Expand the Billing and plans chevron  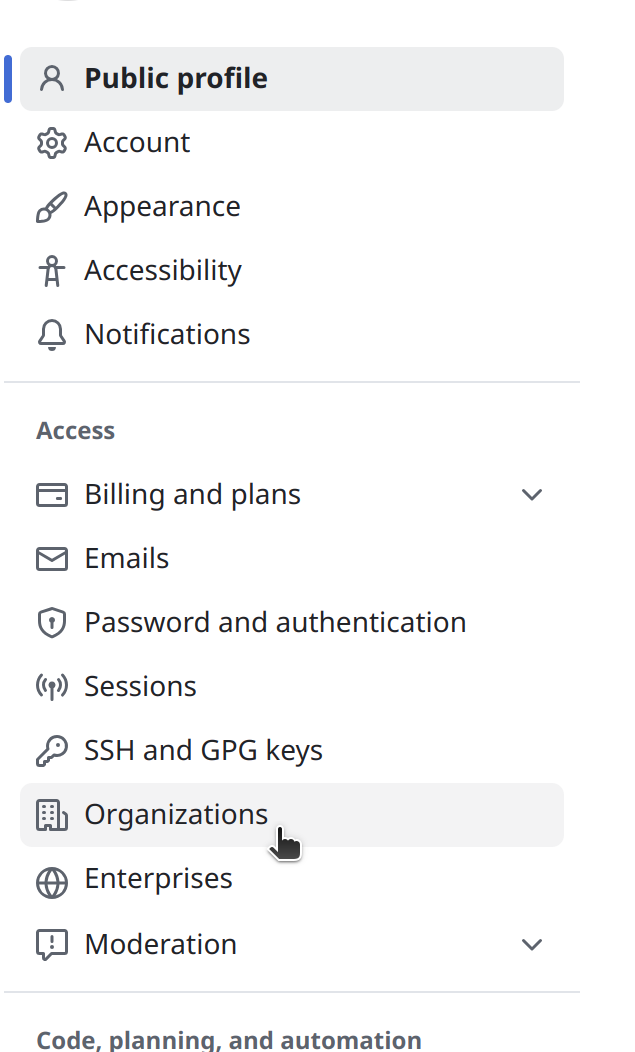[x=532, y=495]
